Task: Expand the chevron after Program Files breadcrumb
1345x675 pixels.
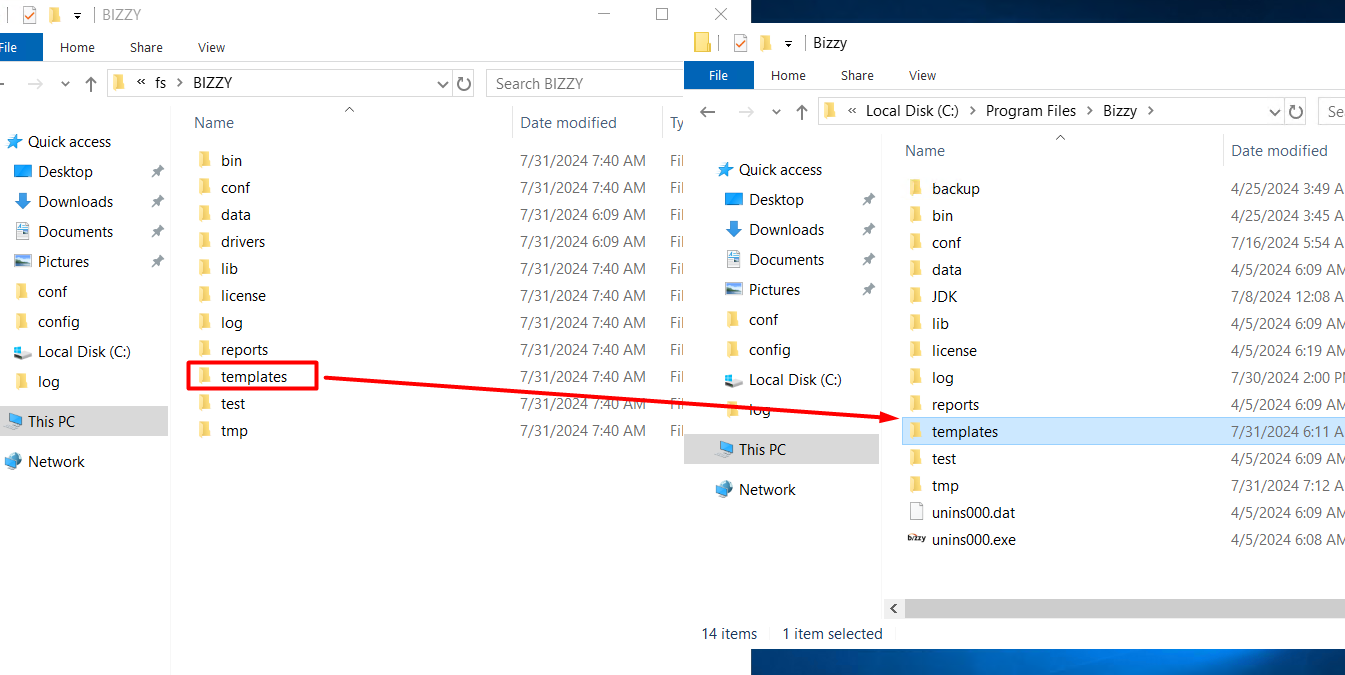Action: (1090, 111)
